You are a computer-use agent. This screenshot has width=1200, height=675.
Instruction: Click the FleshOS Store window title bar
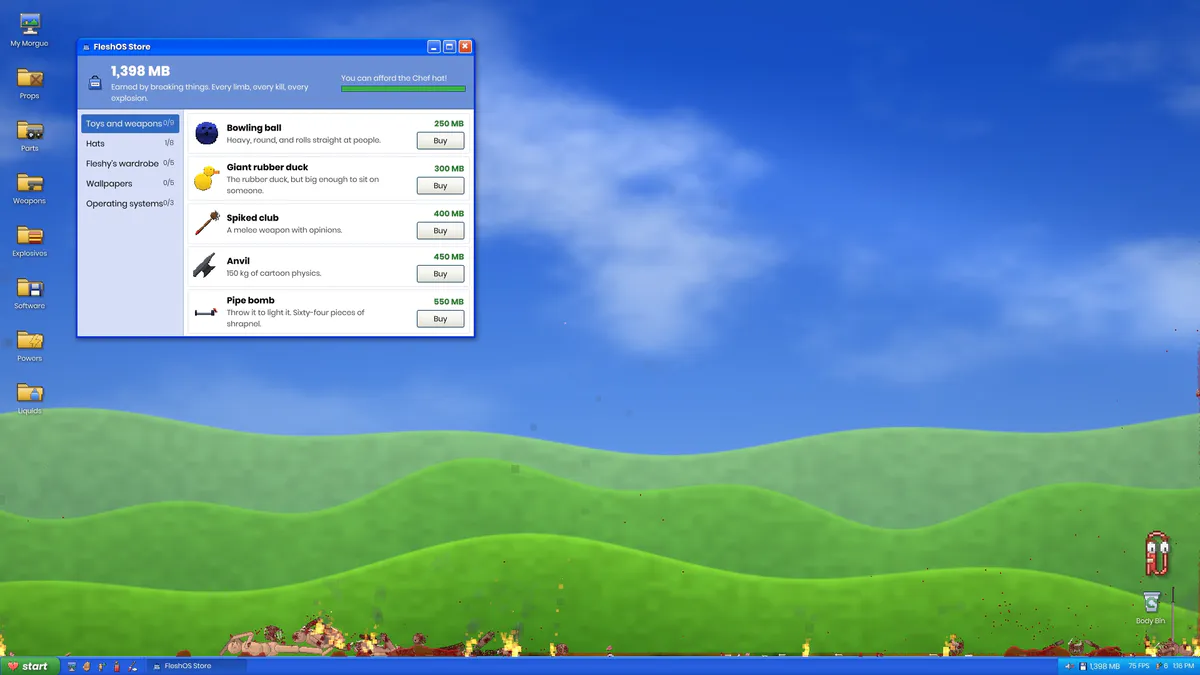[x=275, y=47]
